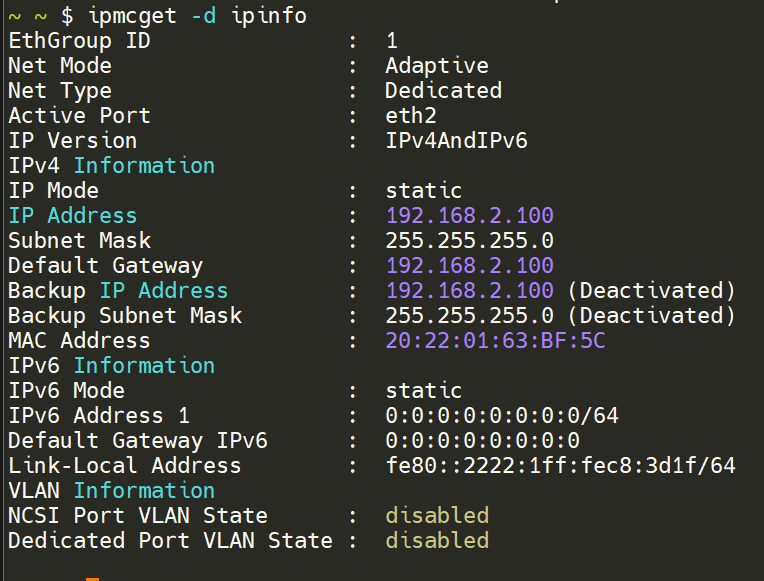Click the Active Port value eth2
The width and height of the screenshot is (764, 581).
(x=411, y=116)
